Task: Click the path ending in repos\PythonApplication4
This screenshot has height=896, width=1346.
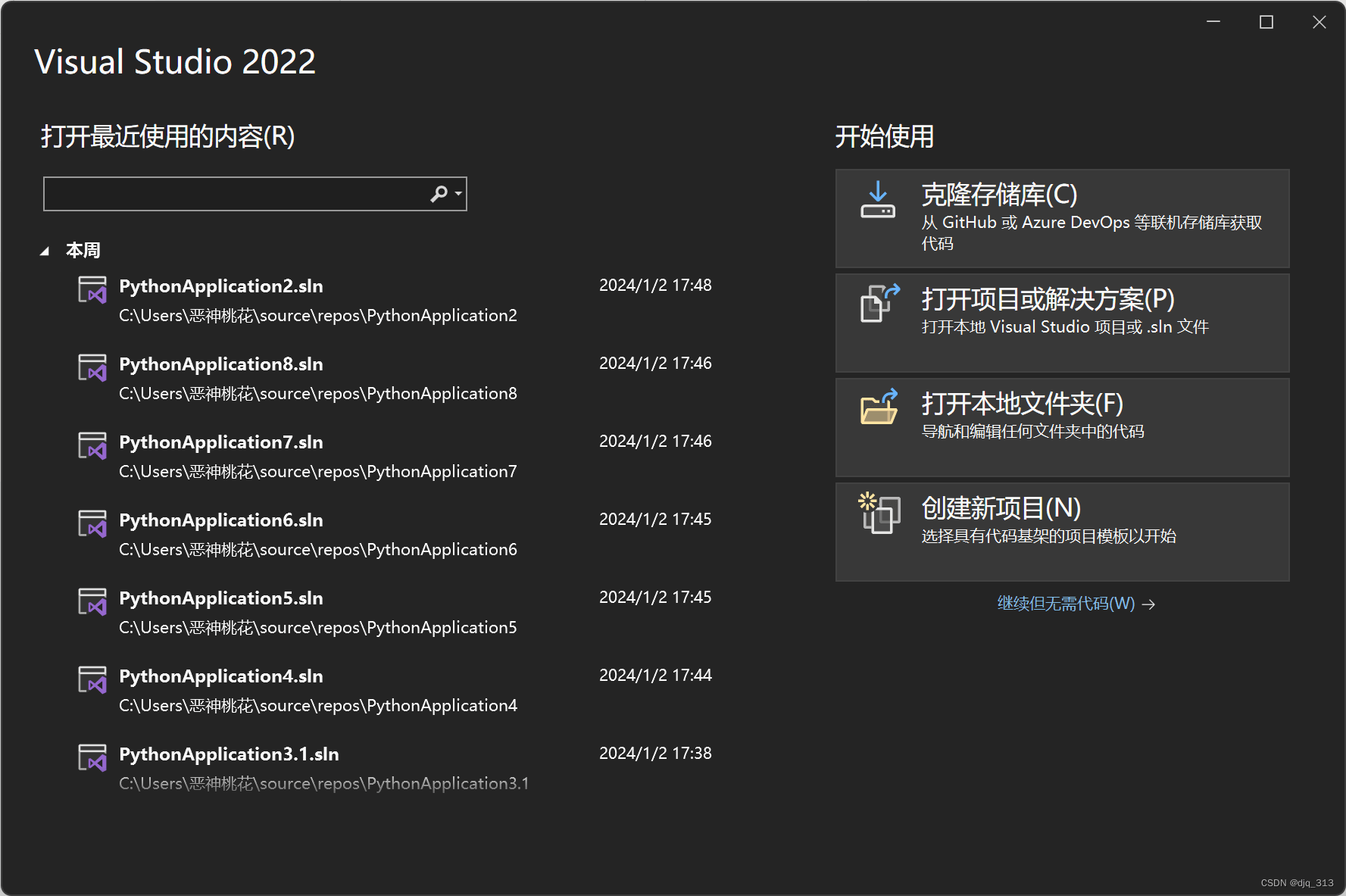Action: (318, 706)
